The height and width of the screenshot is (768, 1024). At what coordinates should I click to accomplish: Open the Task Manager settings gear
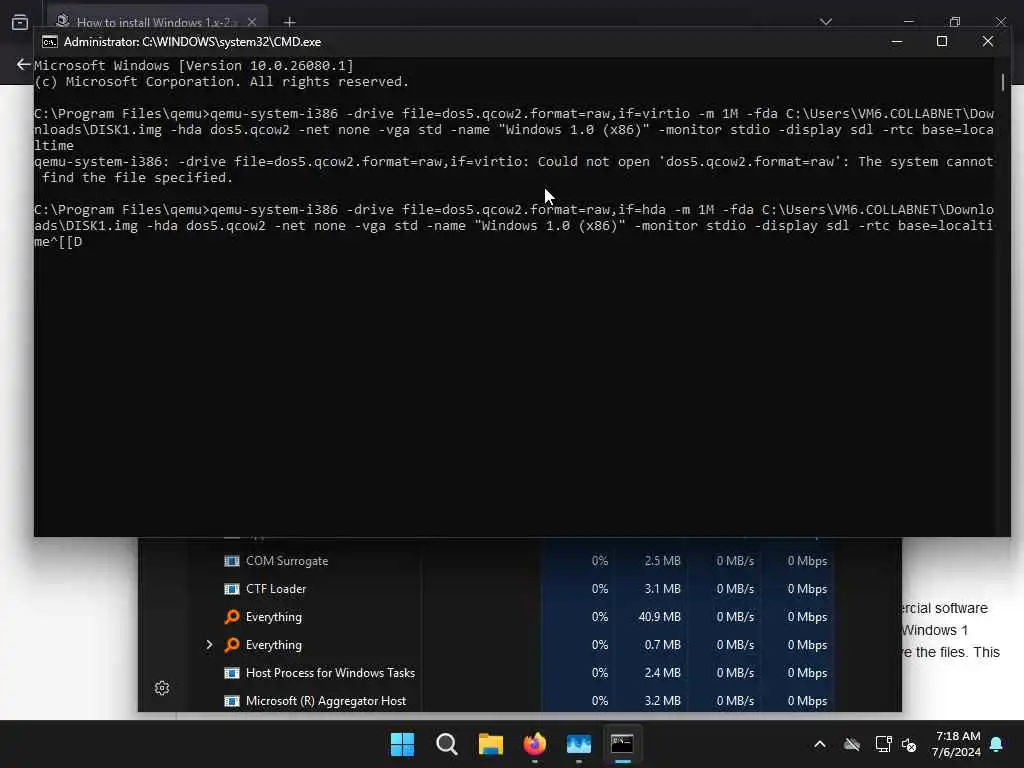[162, 688]
